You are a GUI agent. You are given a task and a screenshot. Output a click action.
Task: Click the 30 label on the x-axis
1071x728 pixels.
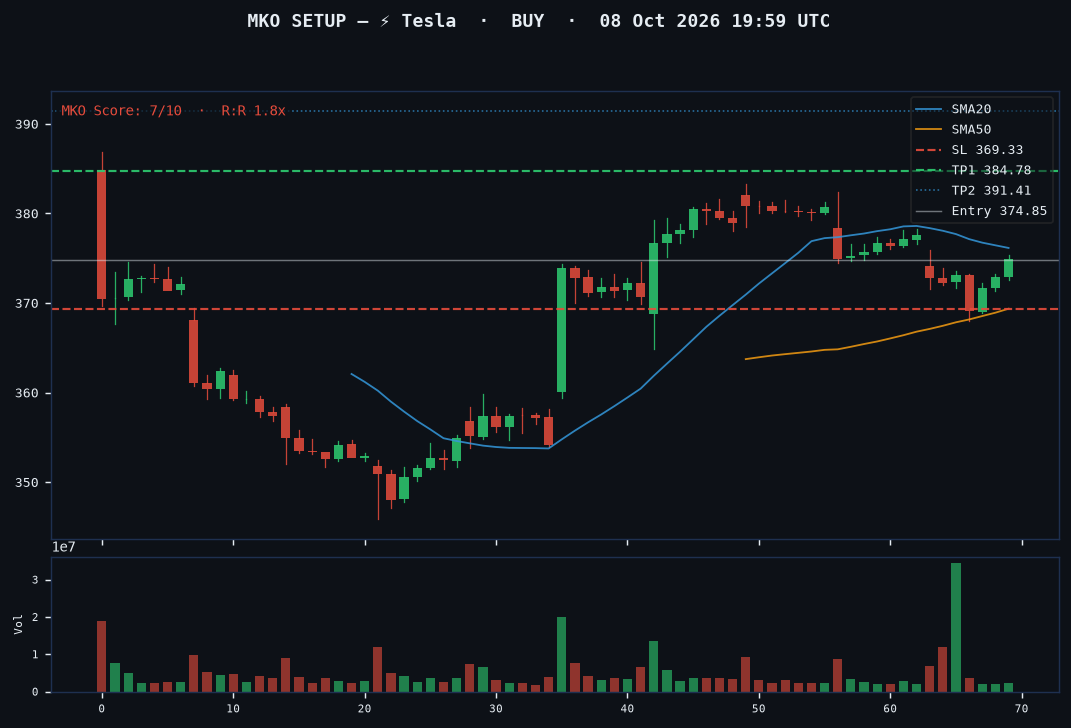(x=496, y=709)
